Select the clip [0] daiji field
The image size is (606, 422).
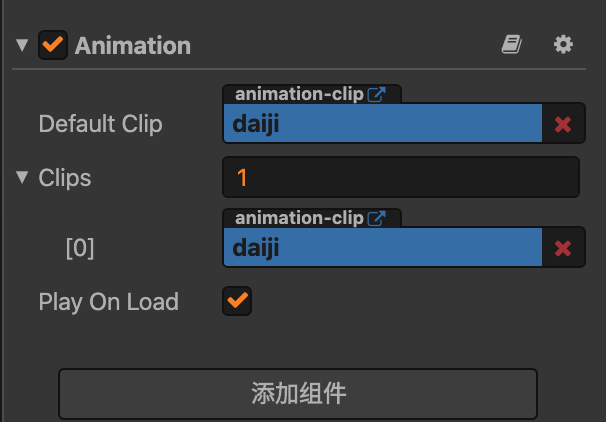click(x=382, y=248)
